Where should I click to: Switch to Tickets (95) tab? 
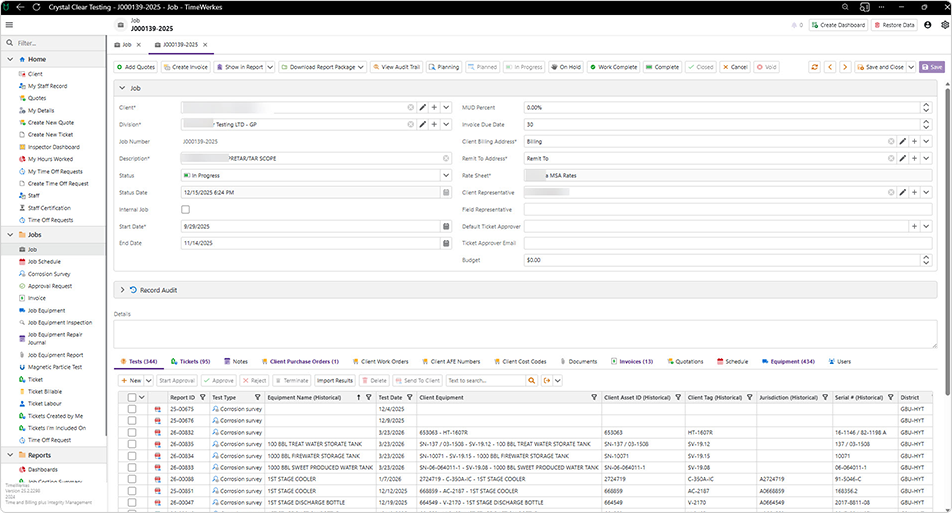coord(190,362)
